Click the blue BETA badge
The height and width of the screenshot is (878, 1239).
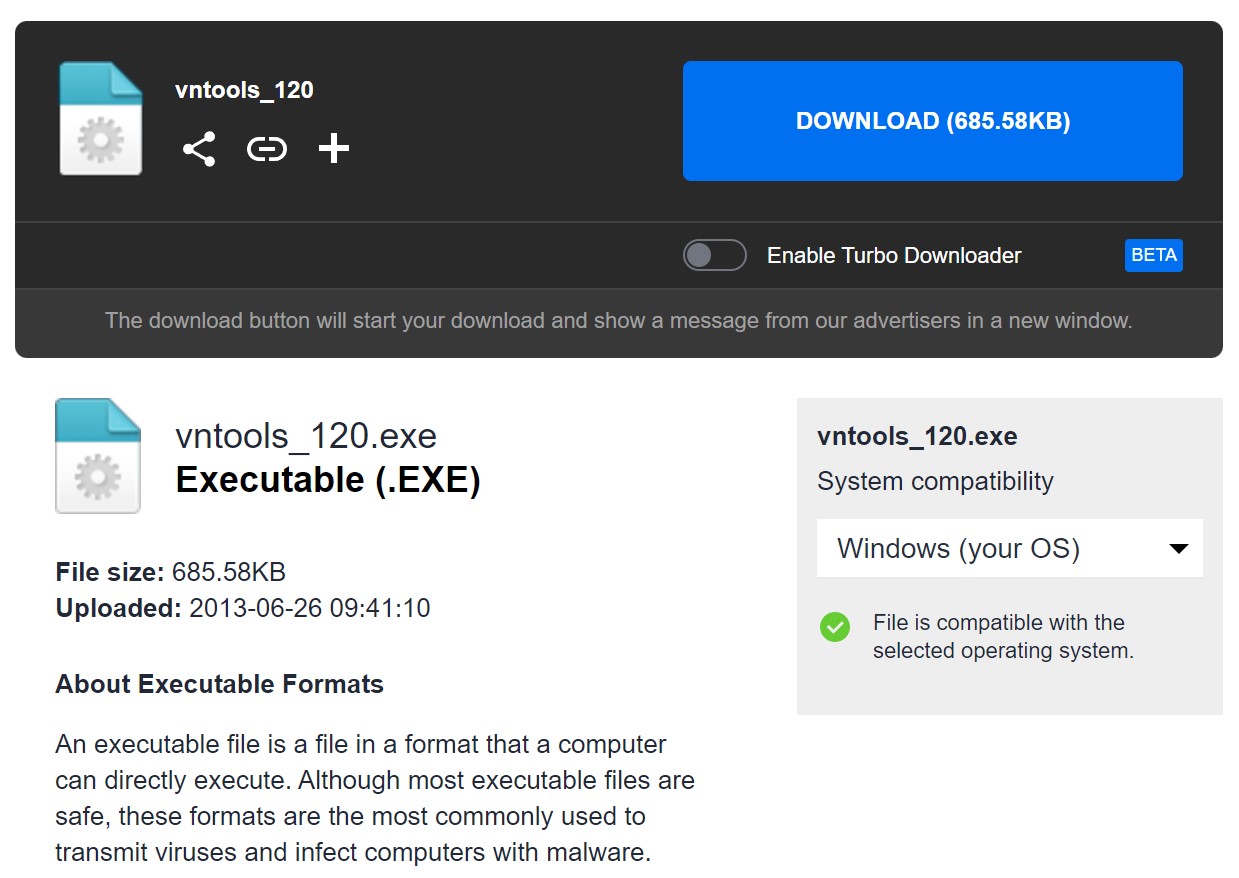click(x=1153, y=255)
